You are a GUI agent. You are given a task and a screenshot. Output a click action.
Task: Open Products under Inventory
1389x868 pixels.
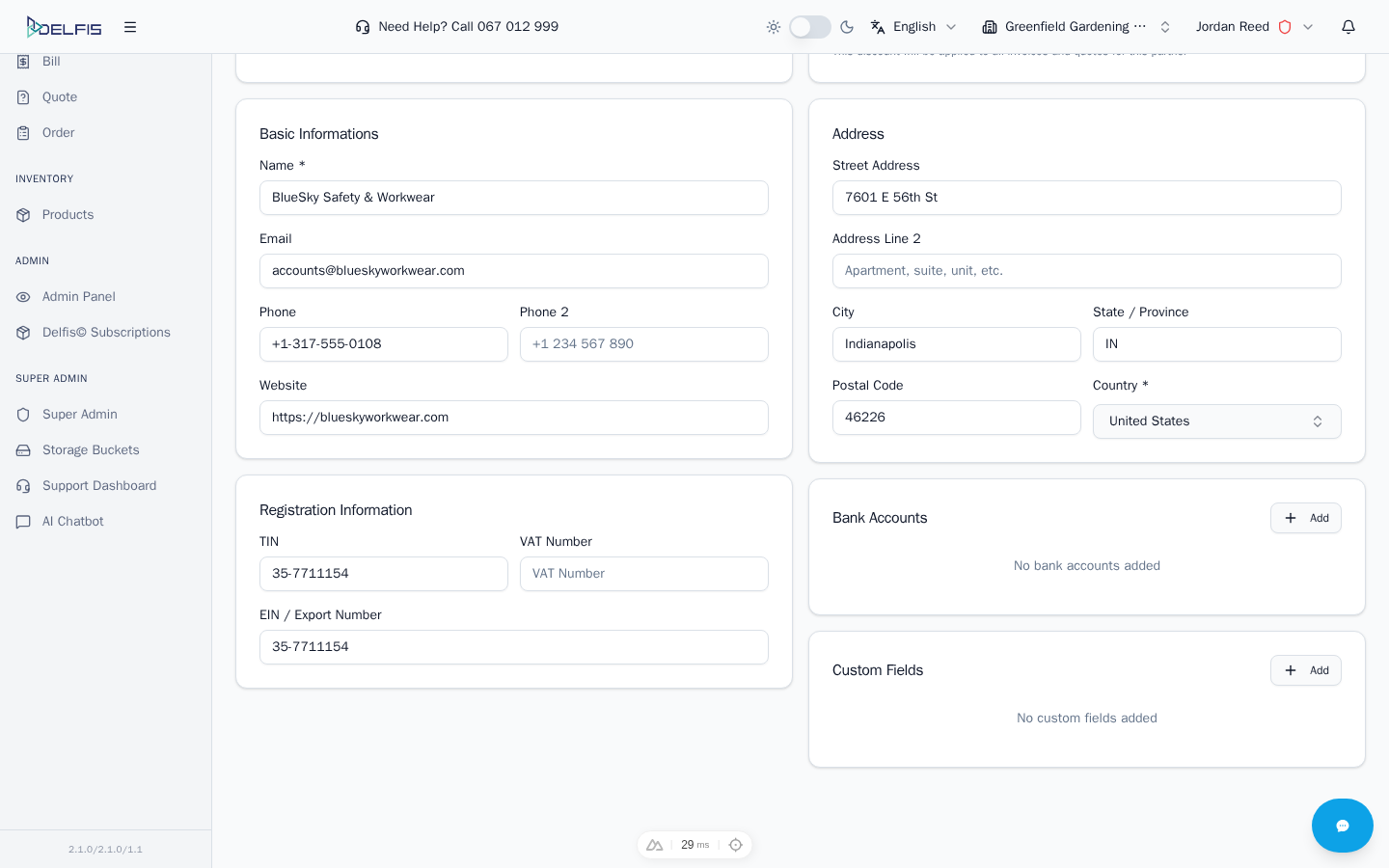click(x=68, y=215)
